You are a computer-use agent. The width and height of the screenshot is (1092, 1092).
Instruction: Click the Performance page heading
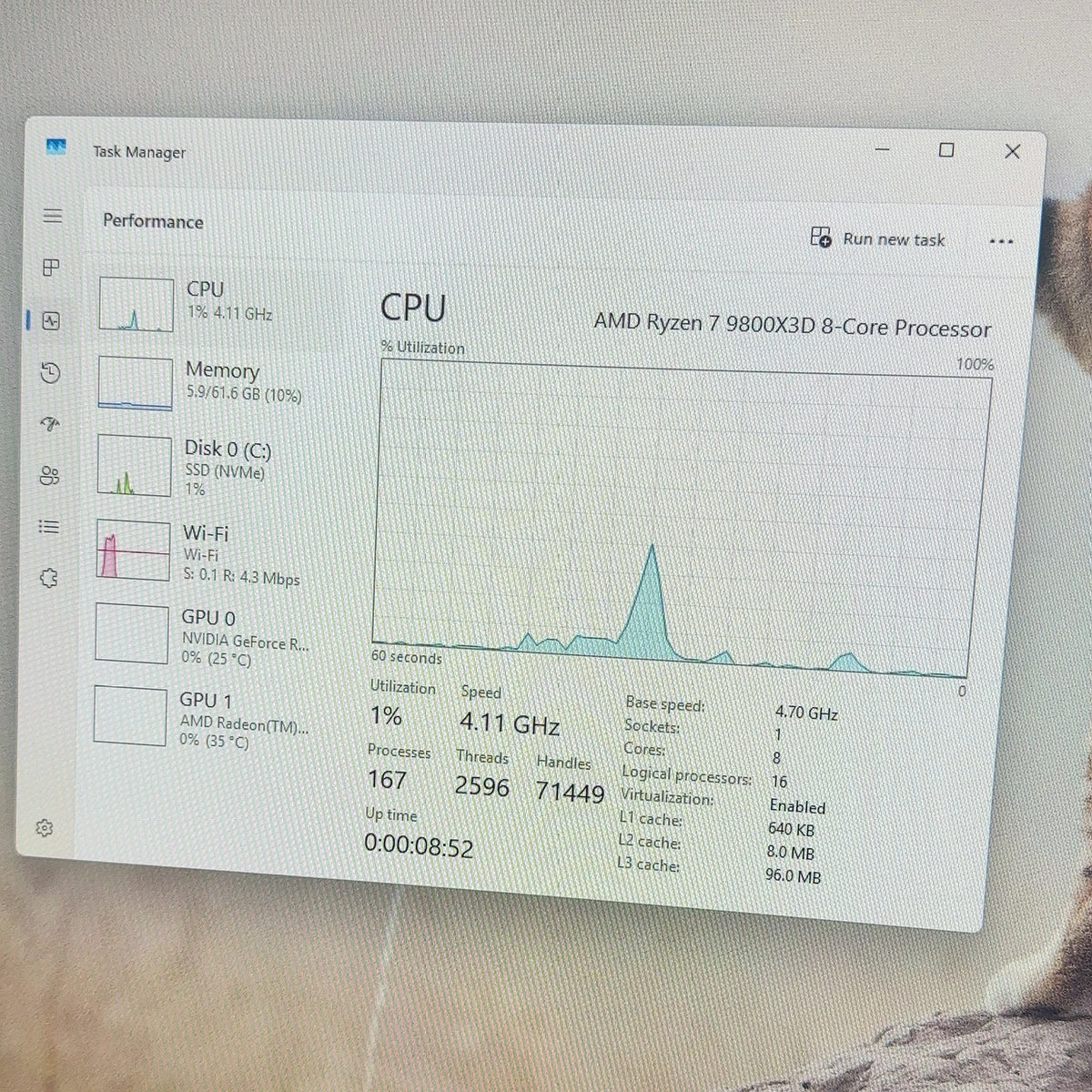coord(153,221)
